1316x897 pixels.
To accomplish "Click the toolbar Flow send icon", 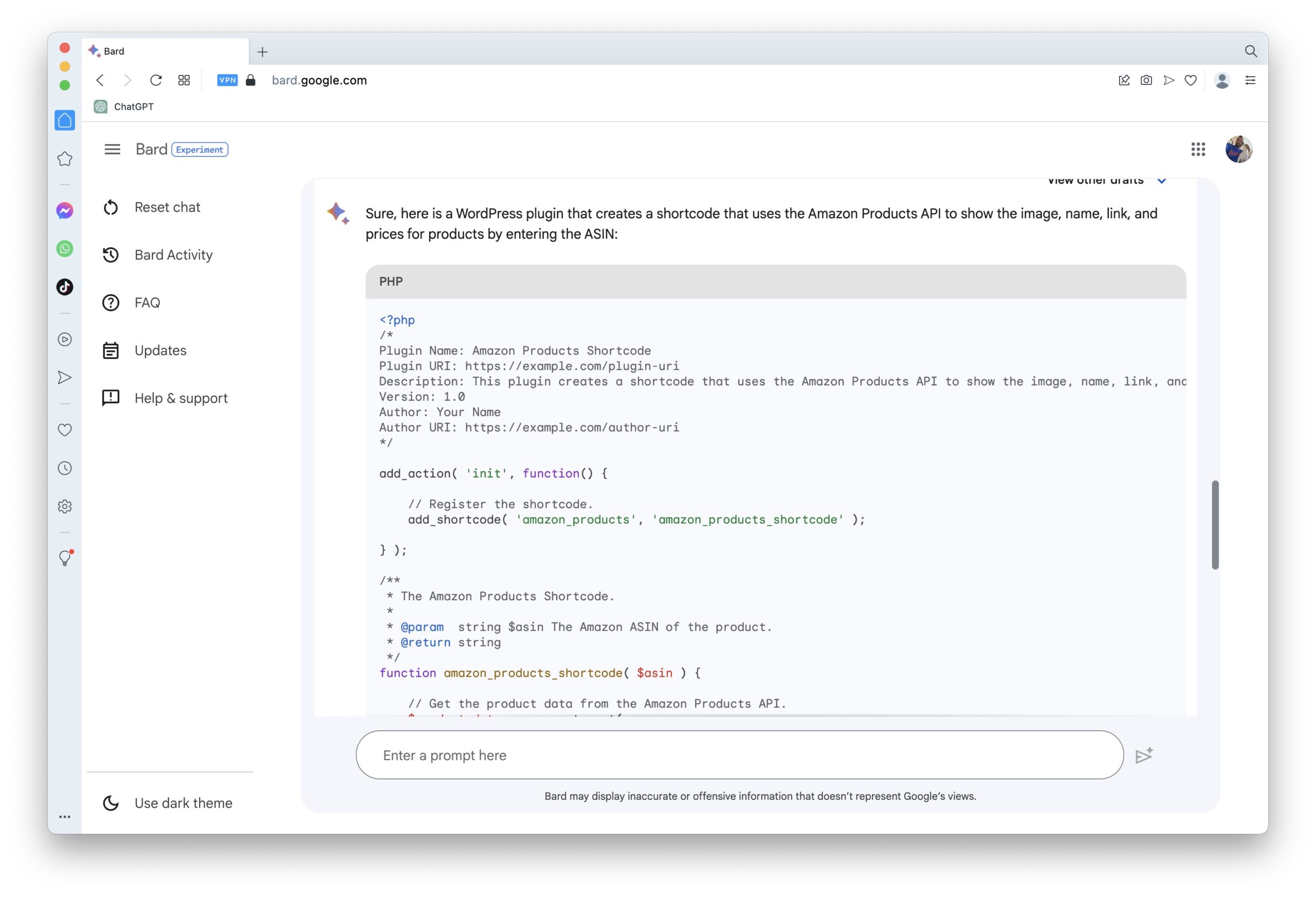I will (x=1169, y=80).
